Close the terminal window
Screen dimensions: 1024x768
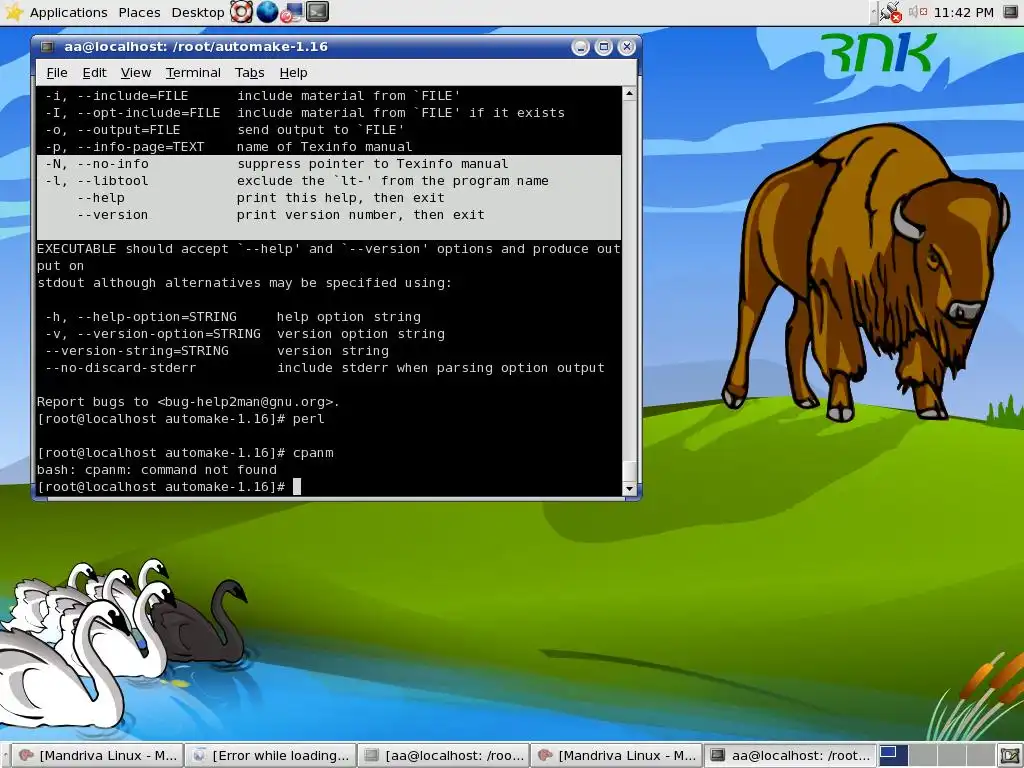click(x=627, y=47)
